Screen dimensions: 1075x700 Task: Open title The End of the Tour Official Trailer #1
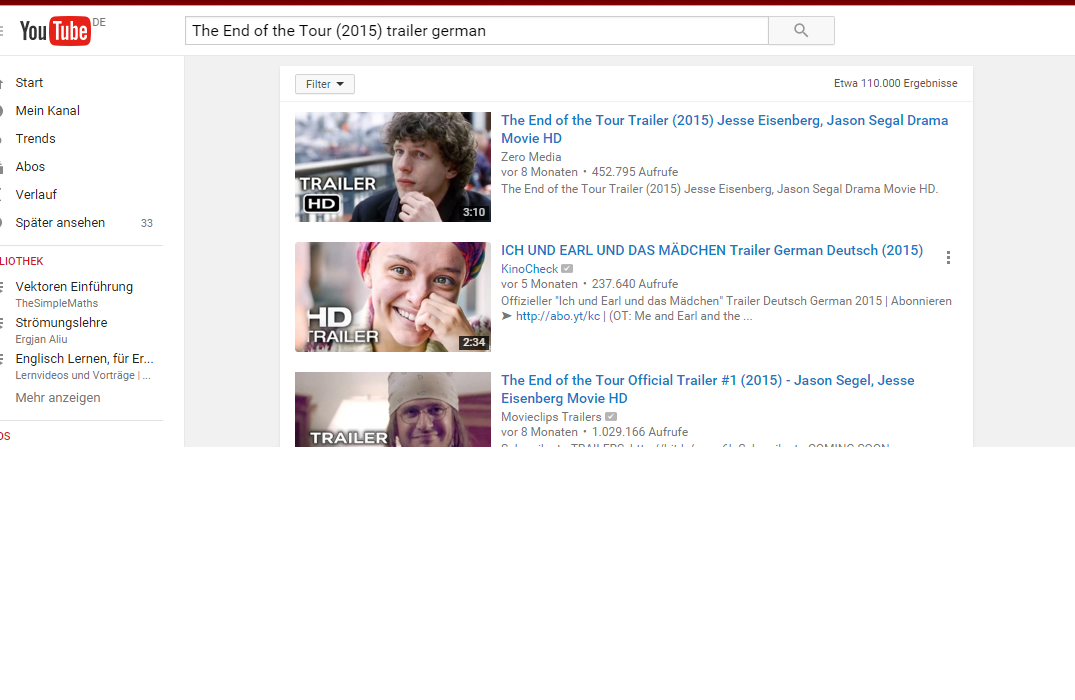point(708,389)
